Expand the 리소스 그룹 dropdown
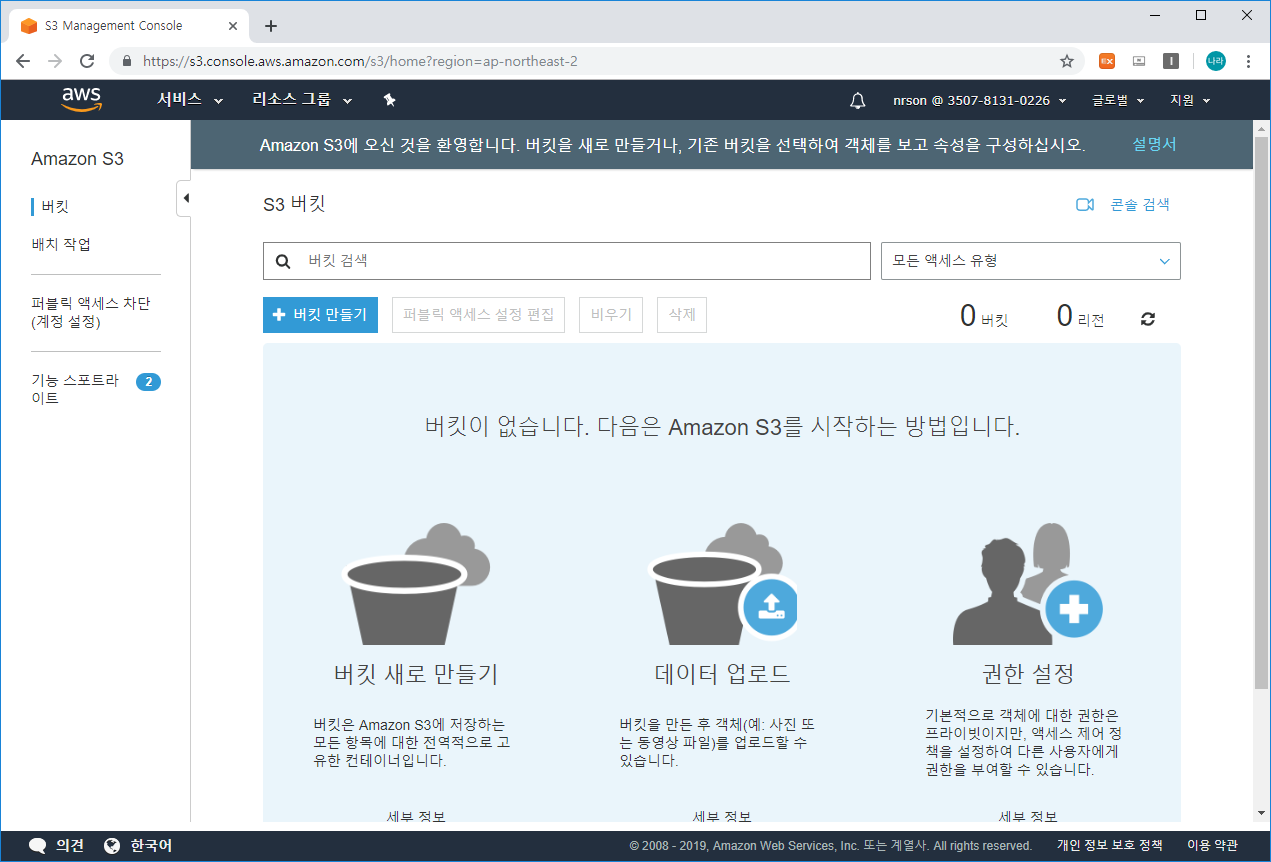Screen dimensions: 1271x862 (x=303, y=100)
